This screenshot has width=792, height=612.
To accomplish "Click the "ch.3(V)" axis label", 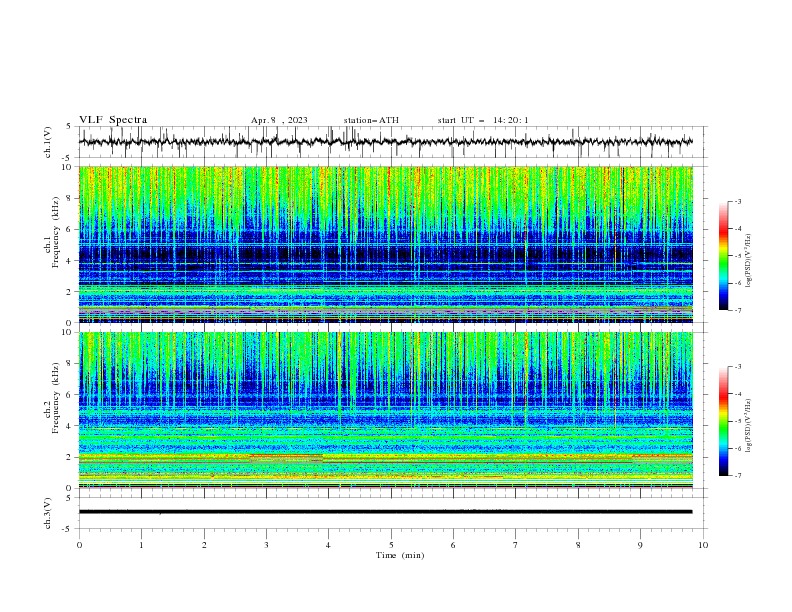I will coord(48,513).
